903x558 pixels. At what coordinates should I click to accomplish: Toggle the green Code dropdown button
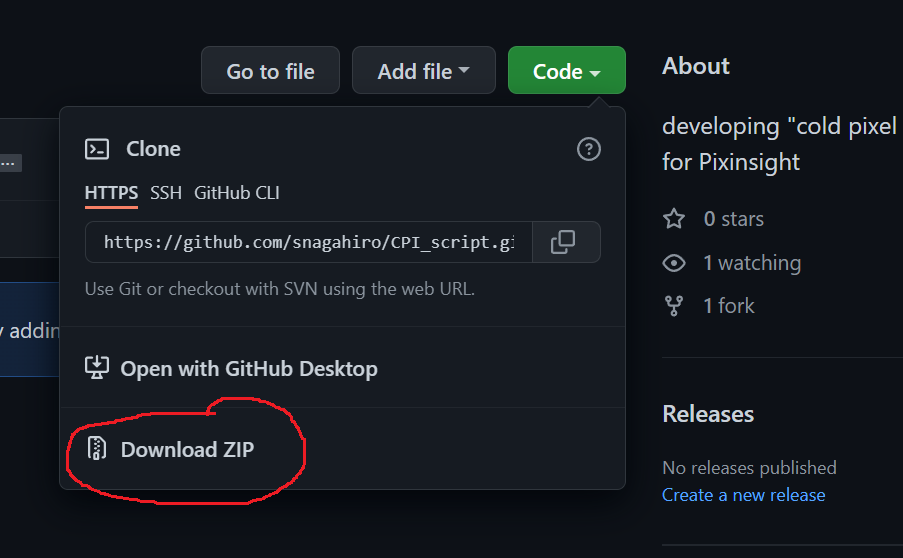click(x=567, y=70)
